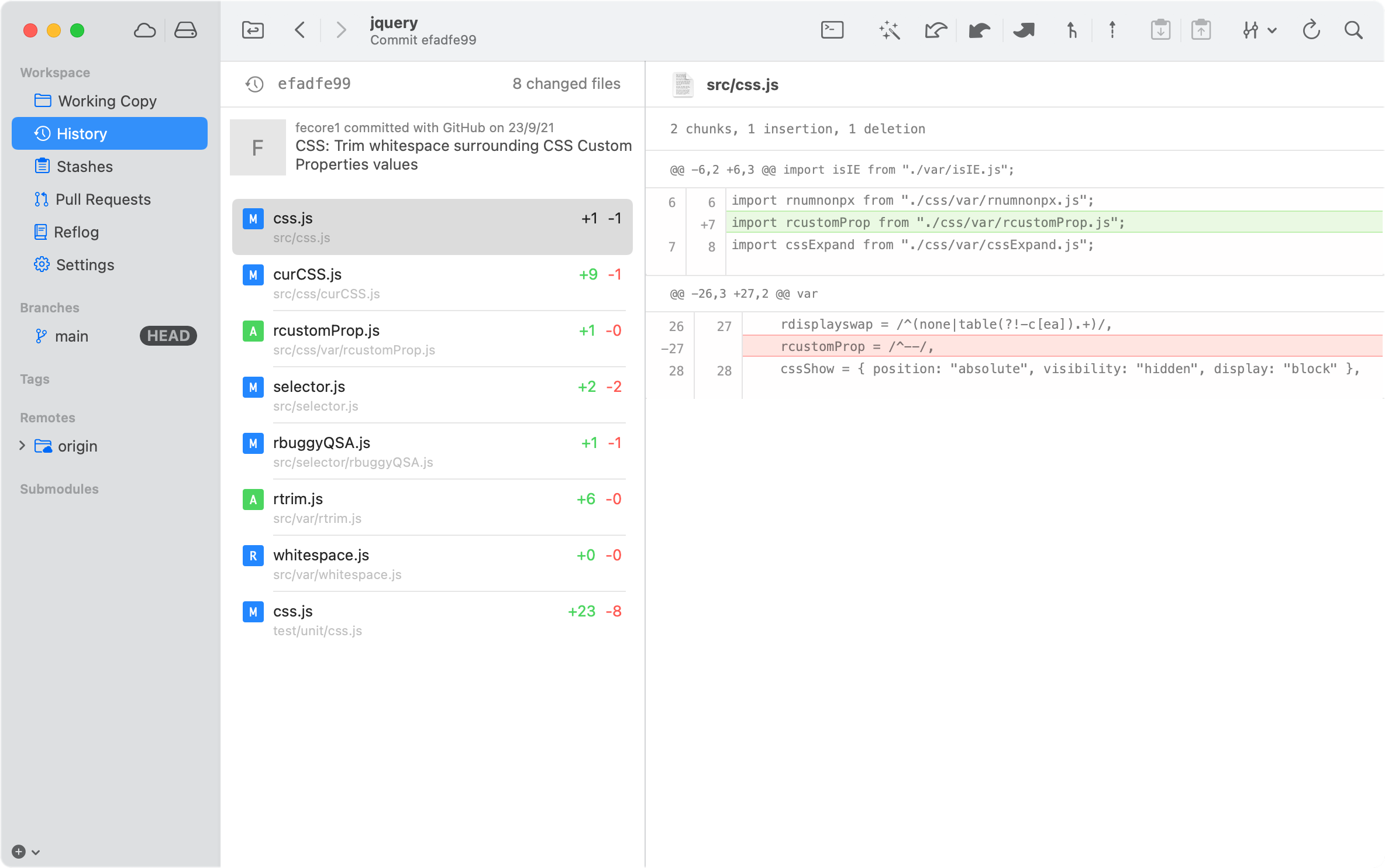This screenshot has height=868, width=1385.
Task: Open the Stashes sidebar section
Action: 84,167
